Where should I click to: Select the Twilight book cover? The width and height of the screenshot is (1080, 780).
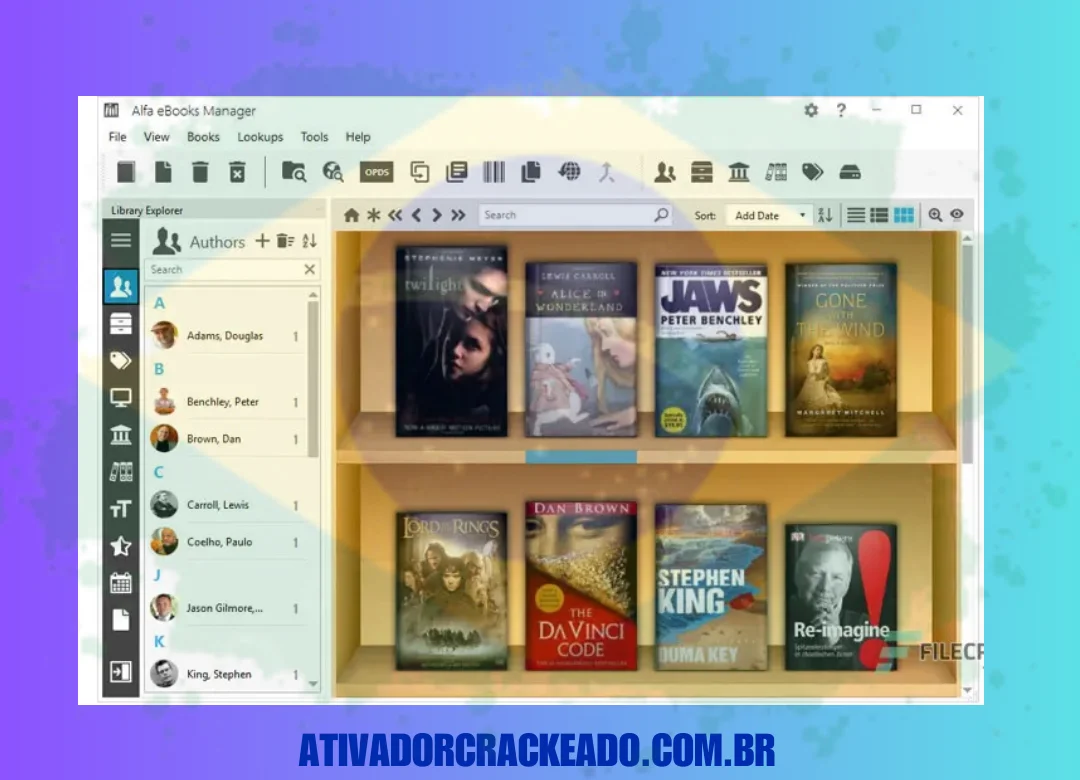pyautogui.click(x=452, y=342)
